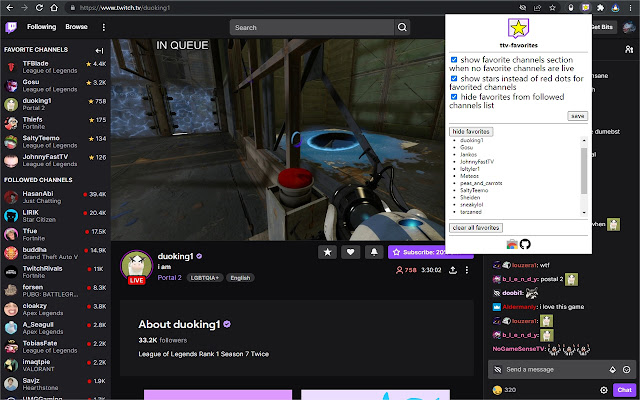The height and width of the screenshot is (400, 640).
Task: Open the Chrome extensions puzzle icon
Action: click(600, 7)
